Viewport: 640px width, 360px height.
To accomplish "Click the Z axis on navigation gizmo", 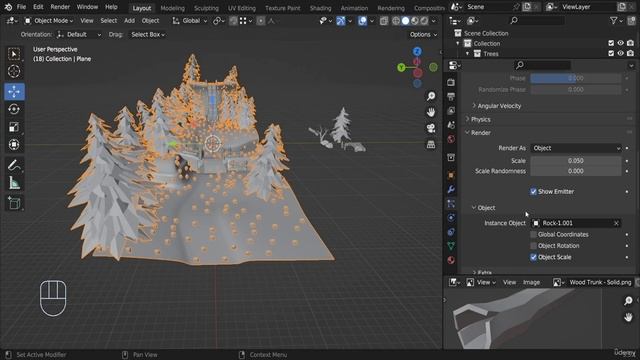I will click(x=417, y=51).
